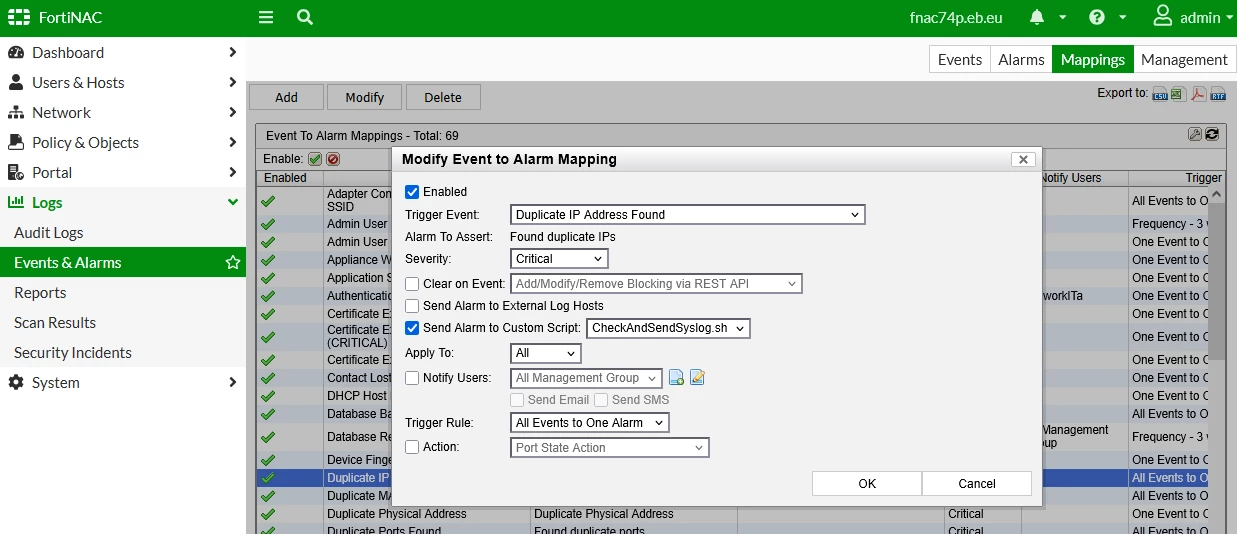Screen dimensions: 1237x534
Task: Select the Mappings tab
Action: coord(1093,59)
